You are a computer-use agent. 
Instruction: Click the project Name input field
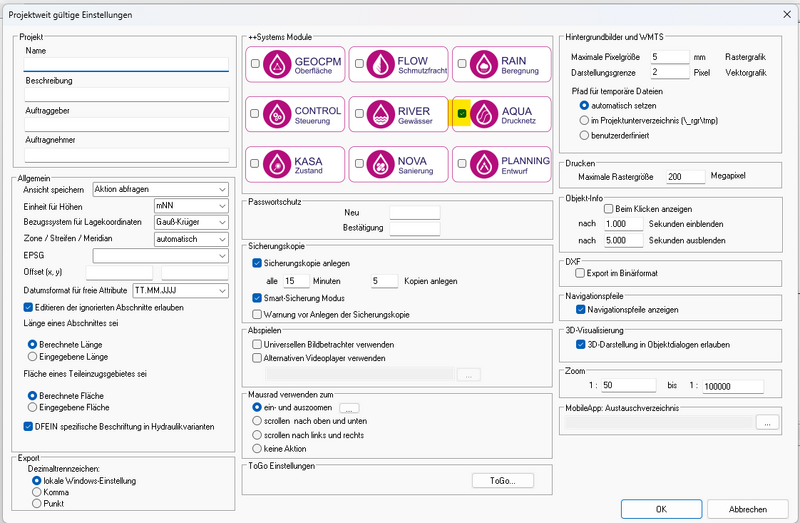(127, 64)
